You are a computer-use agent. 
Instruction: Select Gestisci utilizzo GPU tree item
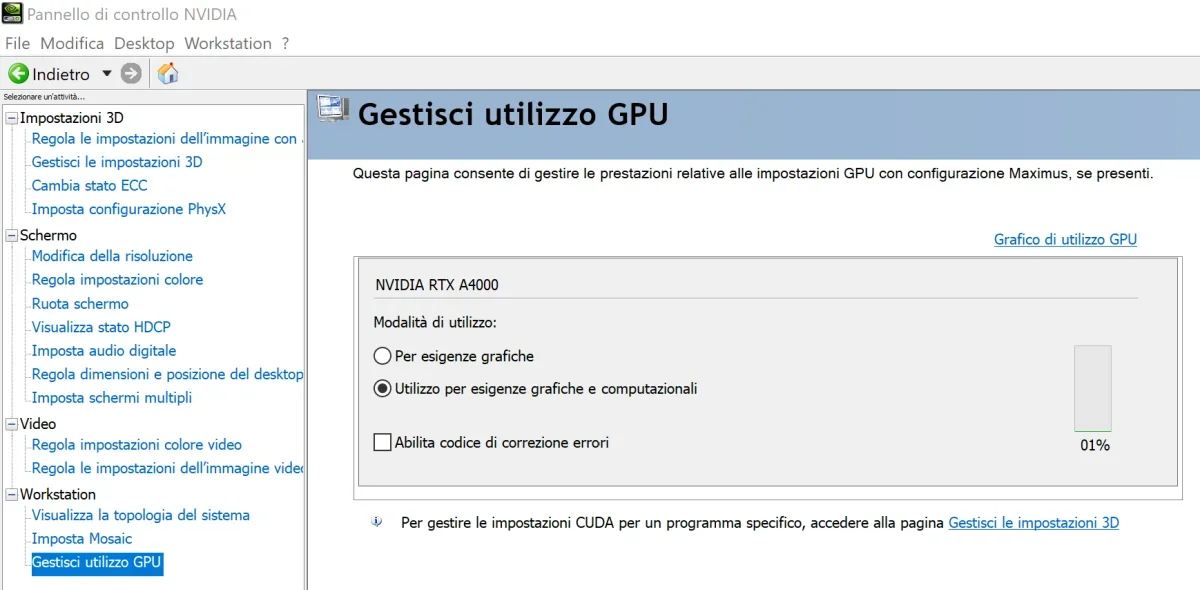coord(97,563)
